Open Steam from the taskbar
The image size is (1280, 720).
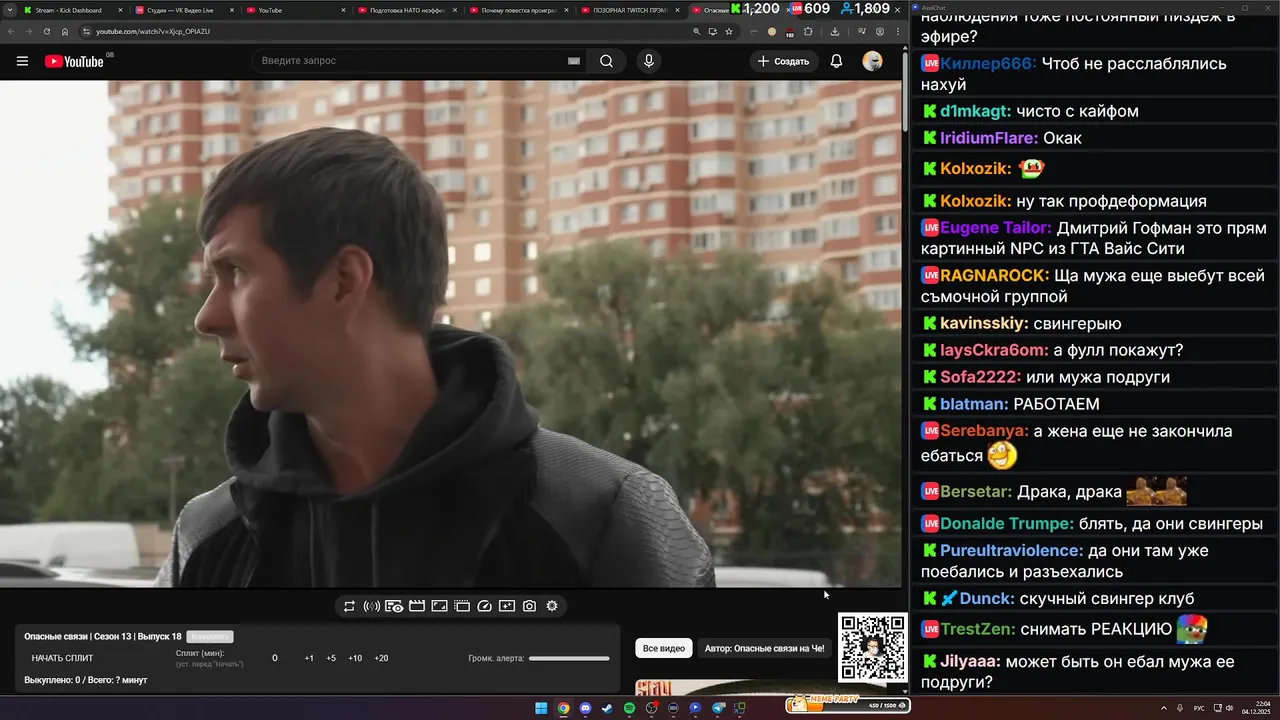pyautogui.click(x=607, y=708)
